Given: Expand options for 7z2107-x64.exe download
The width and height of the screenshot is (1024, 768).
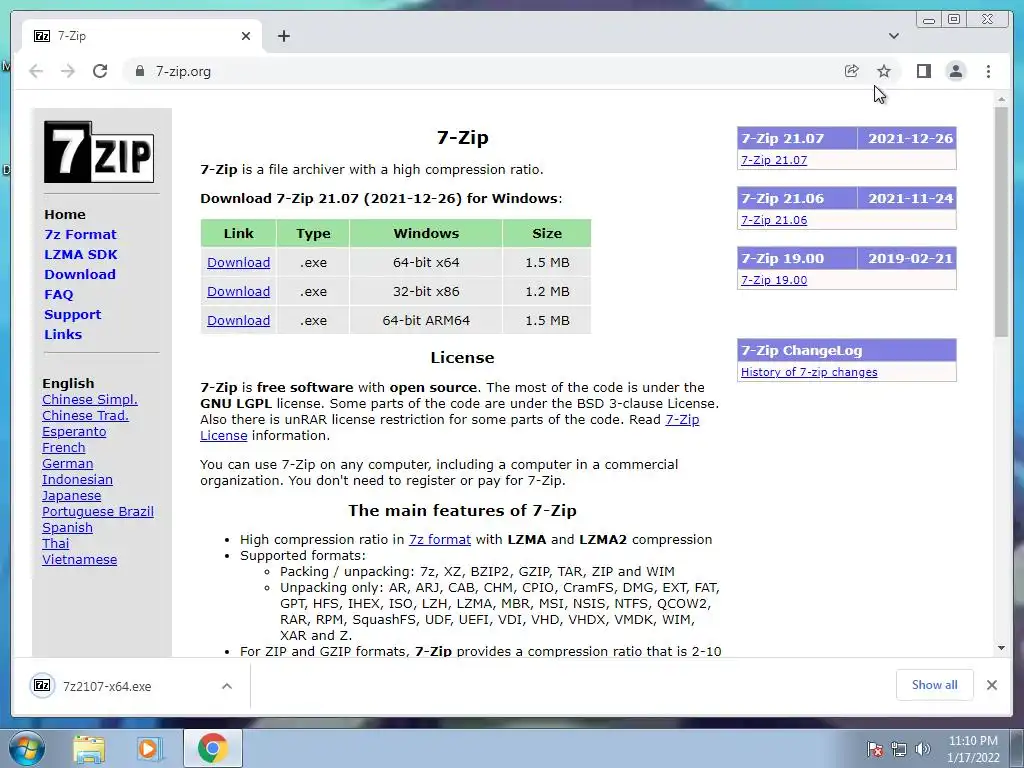Looking at the screenshot, I should tap(227, 686).
